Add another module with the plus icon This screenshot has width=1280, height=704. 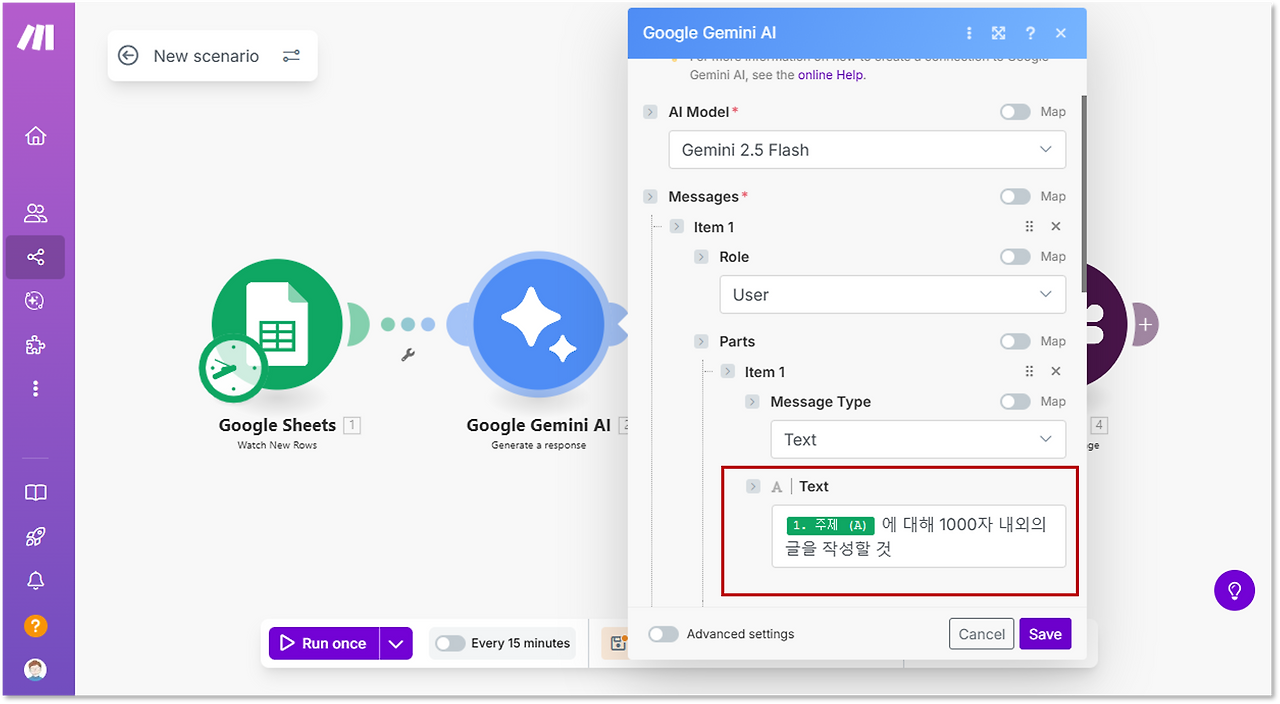tap(1145, 325)
